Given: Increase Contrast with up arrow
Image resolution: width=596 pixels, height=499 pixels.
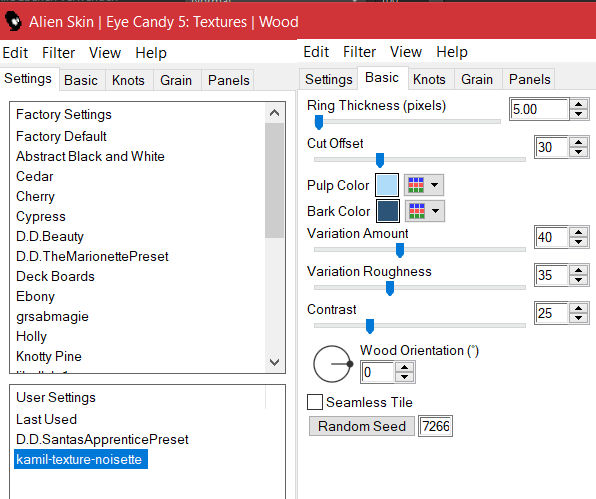Looking at the screenshot, I should (579, 308).
